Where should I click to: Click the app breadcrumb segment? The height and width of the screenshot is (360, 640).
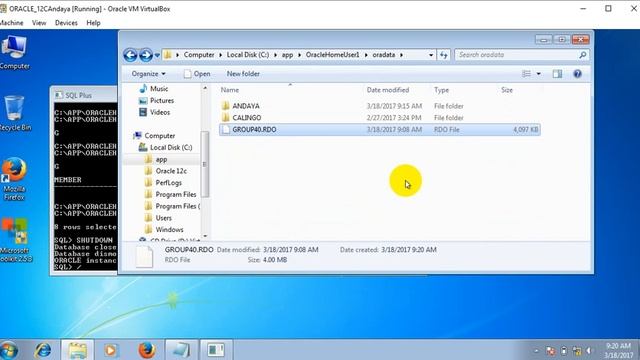click(x=287, y=55)
